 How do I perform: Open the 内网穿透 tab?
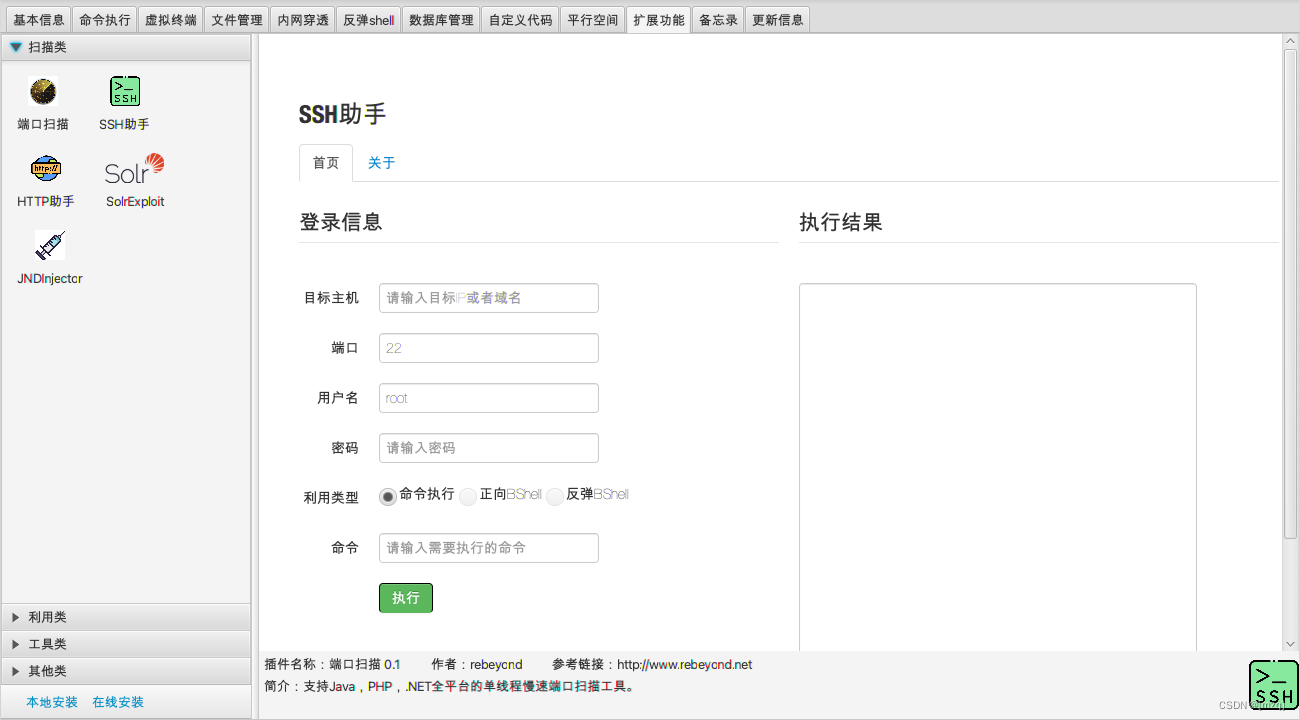click(x=303, y=20)
